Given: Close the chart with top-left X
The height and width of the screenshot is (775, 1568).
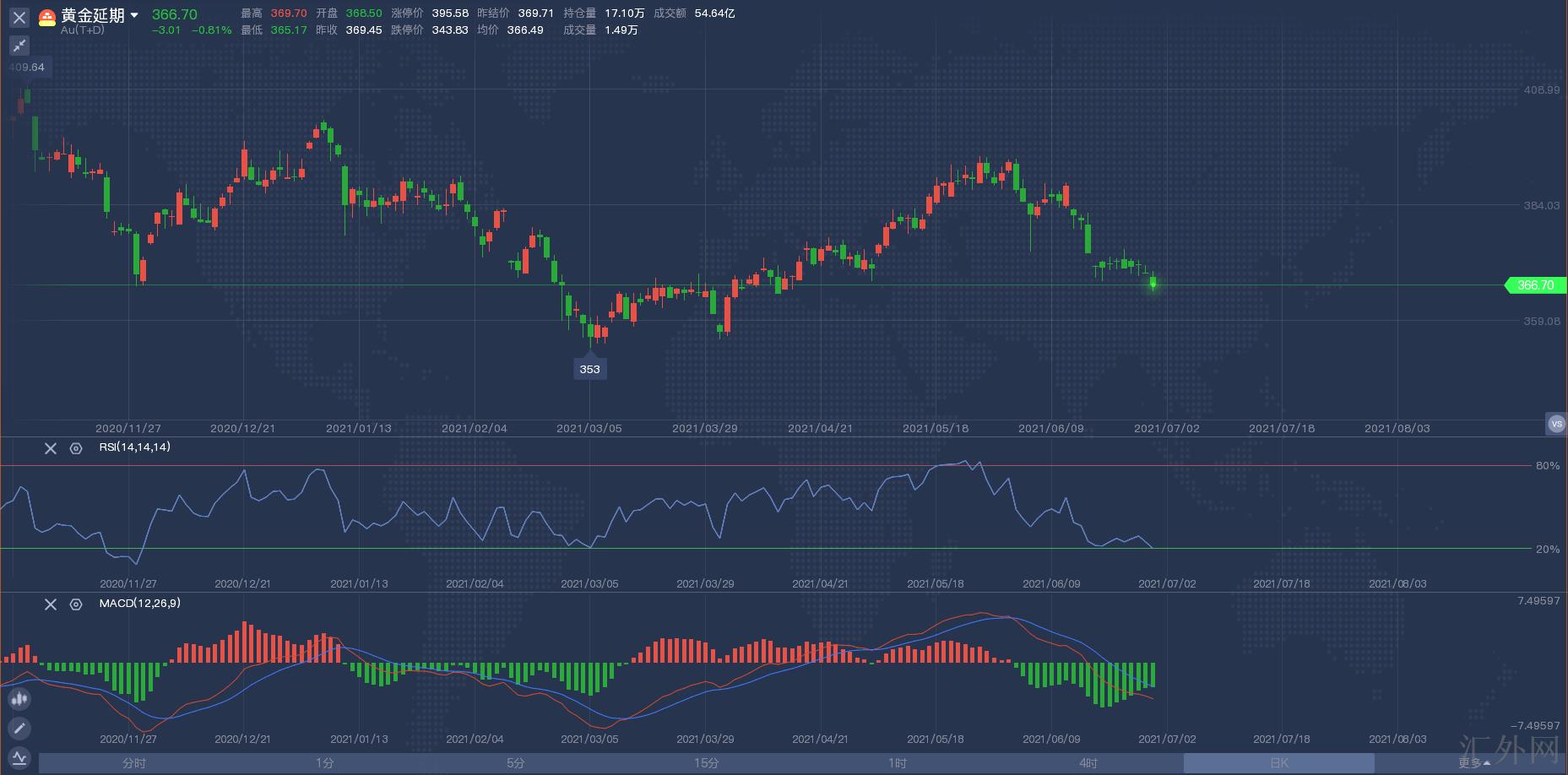Looking at the screenshot, I should pyautogui.click(x=19, y=17).
